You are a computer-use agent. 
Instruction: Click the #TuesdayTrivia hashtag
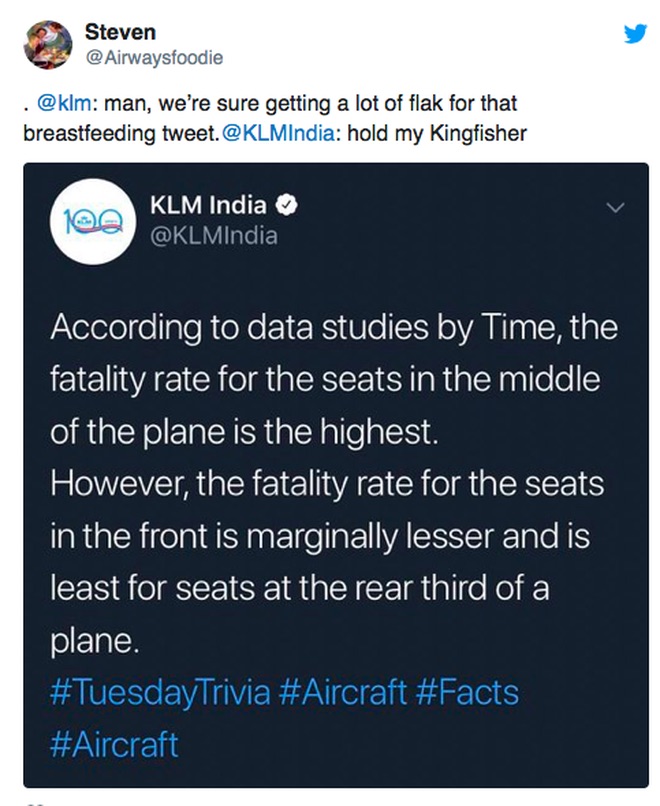160,692
